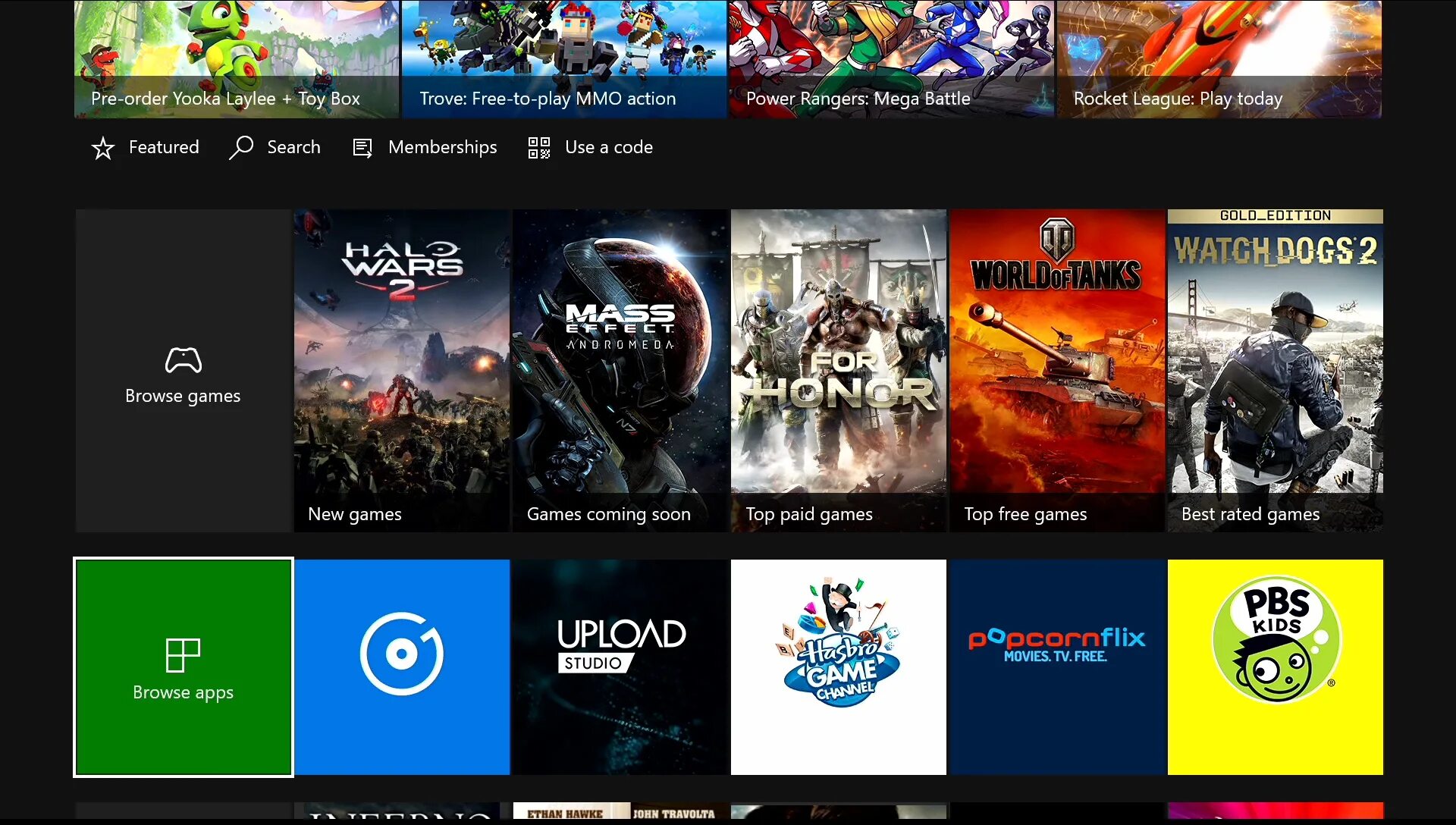Click the Featured star icon
This screenshot has height=825, width=1456.
(x=102, y=148)
